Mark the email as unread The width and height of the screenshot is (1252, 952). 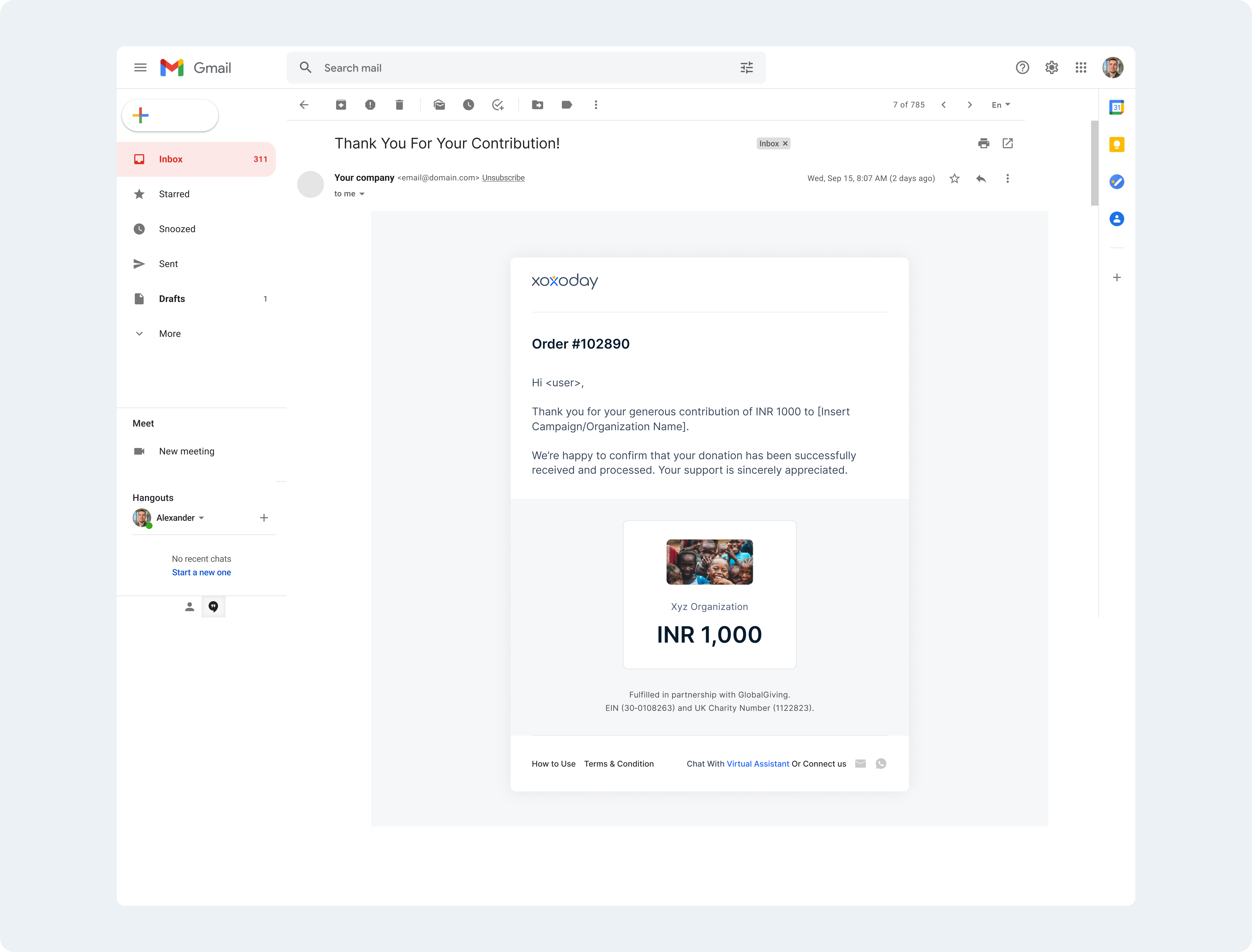[439, 105]
